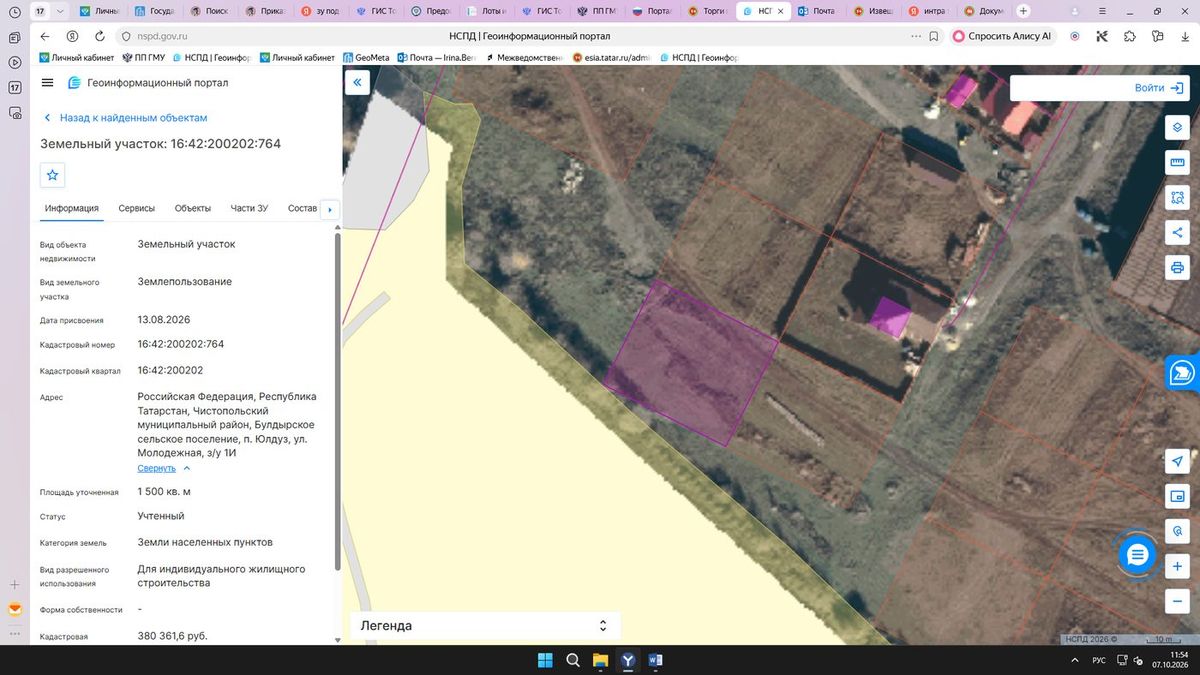Open the map layers tool
1200x675 pixels.
(x=1177, y=128)
